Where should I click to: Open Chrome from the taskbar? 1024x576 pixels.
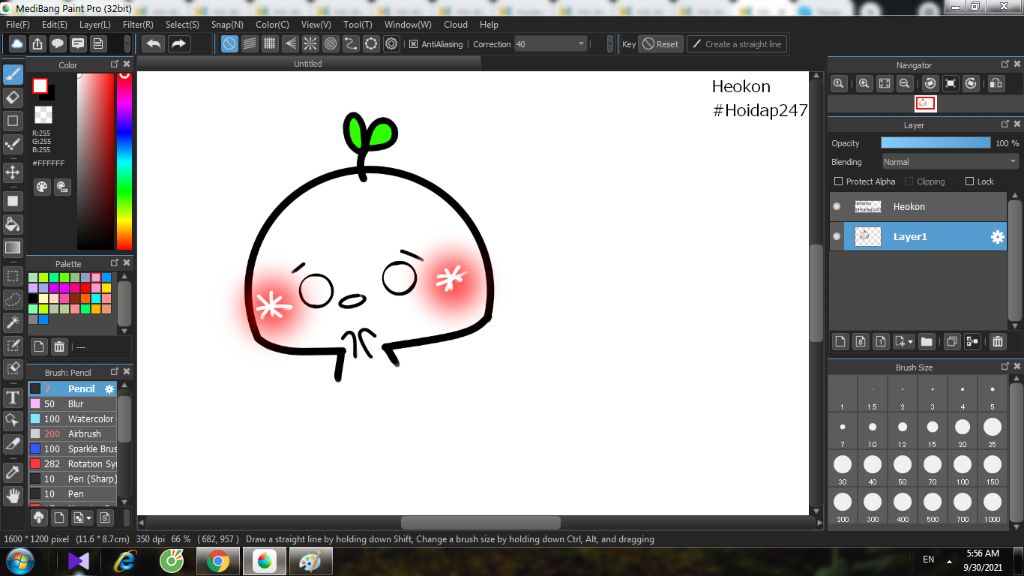(x=217, y=561)
